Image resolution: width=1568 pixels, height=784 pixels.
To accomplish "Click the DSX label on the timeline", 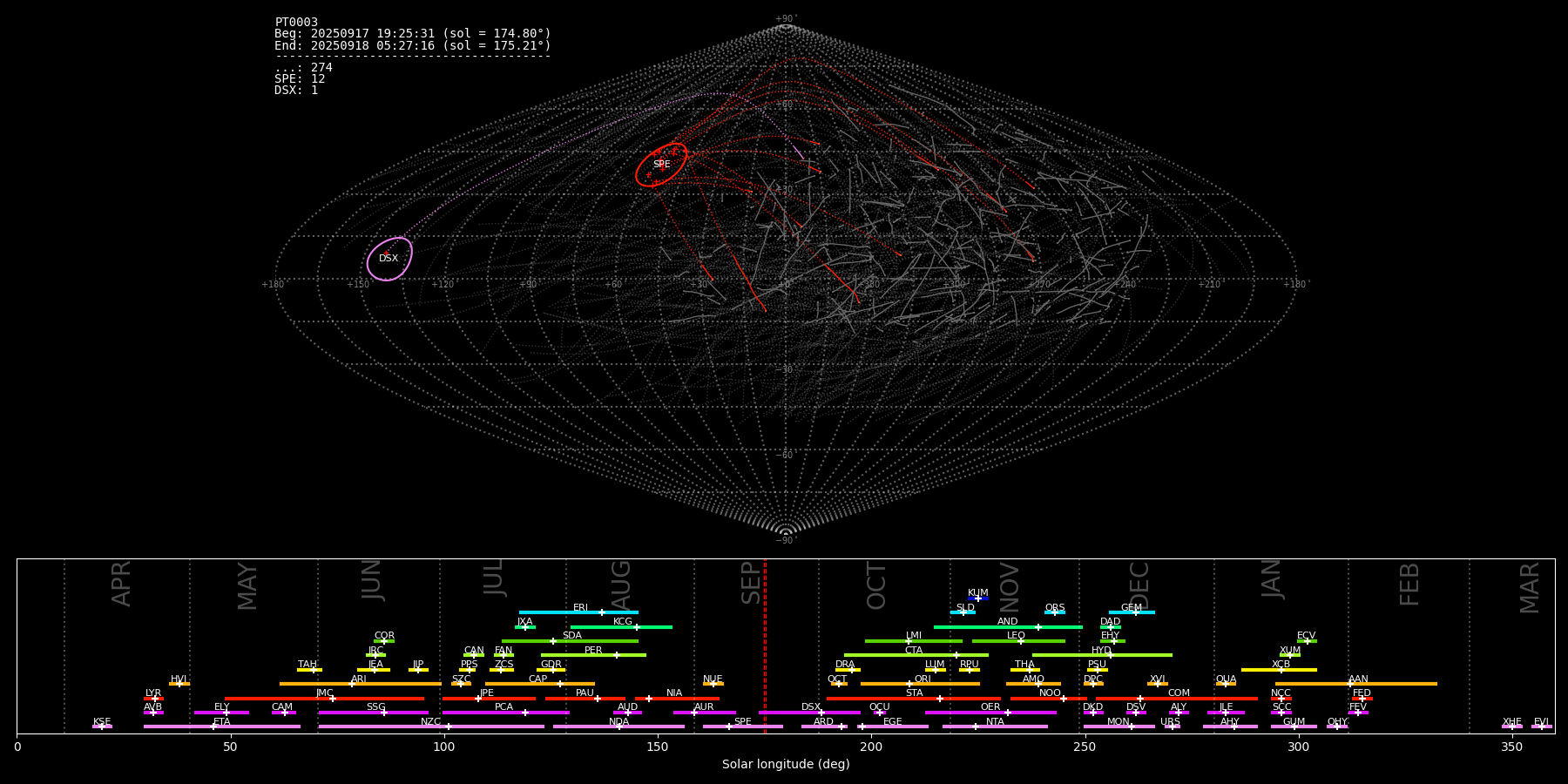I will [x=811, y=707].
